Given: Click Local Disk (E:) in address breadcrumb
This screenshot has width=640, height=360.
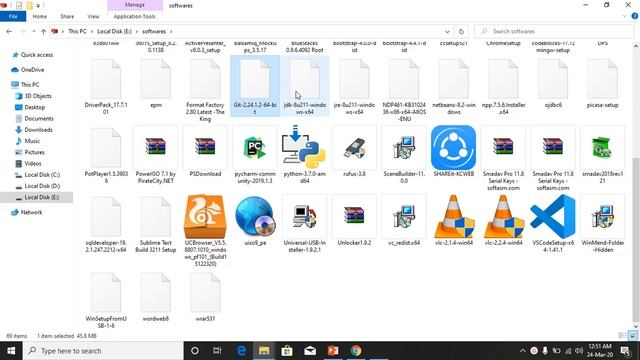Looking at the screenshot, I should [x=114, y=31].
